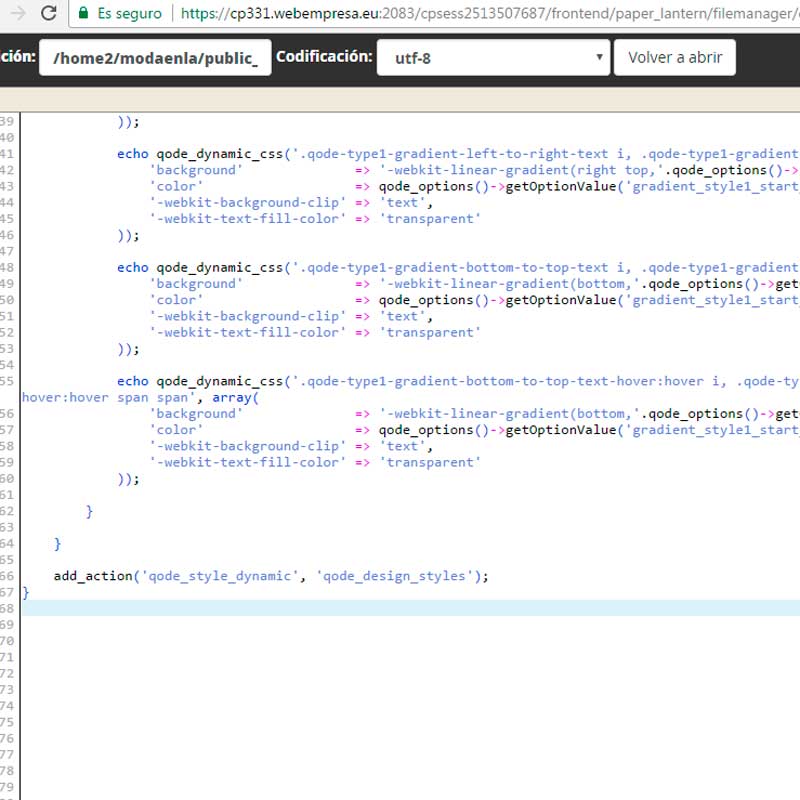
Task: Click '-webkit-text-fill-color' on line 45
Action: 247,219
